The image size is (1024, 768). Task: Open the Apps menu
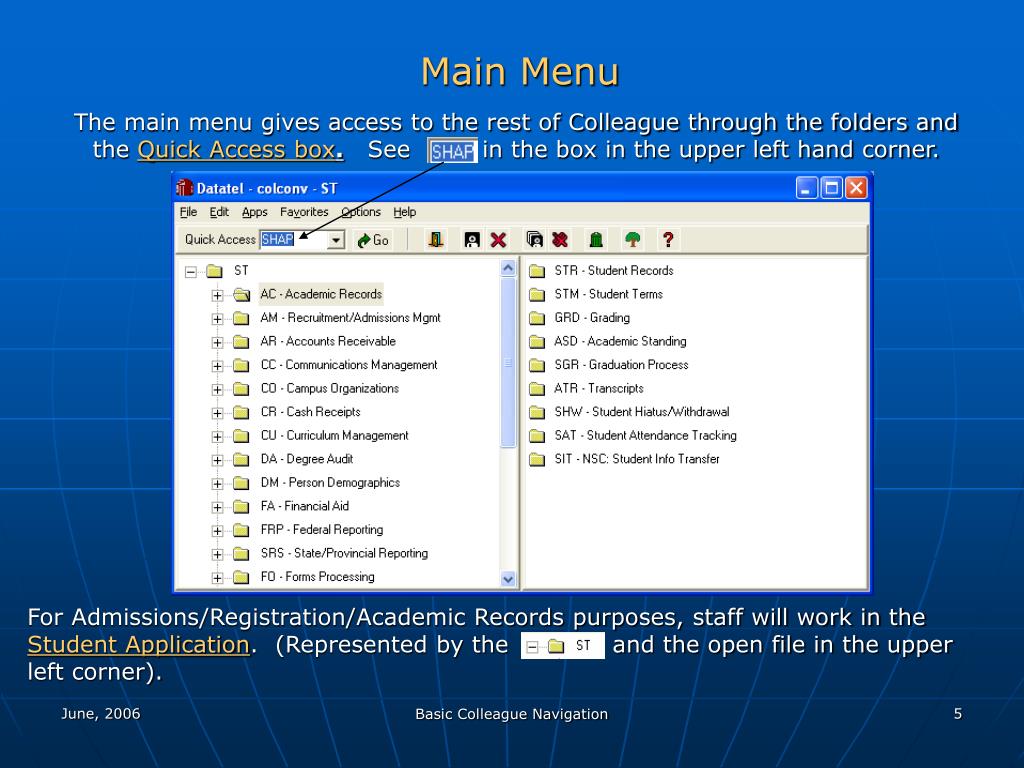tap(255, 212)
